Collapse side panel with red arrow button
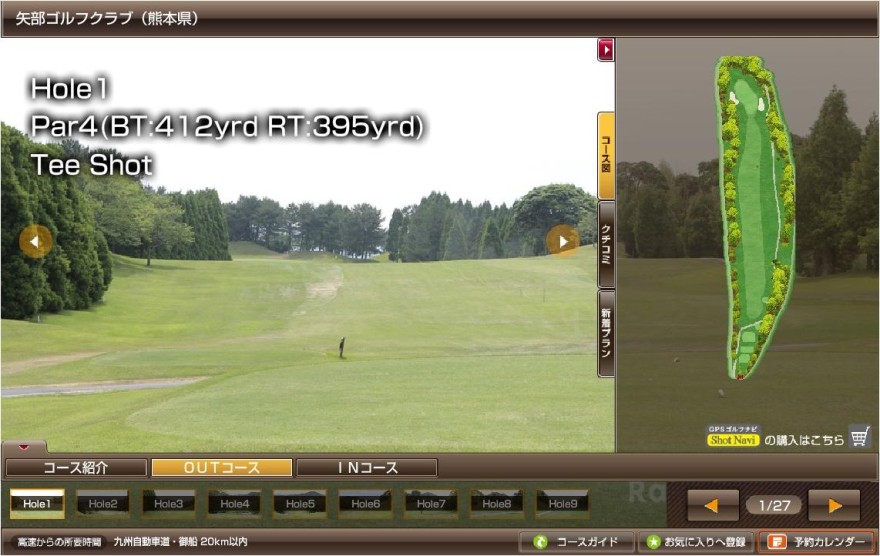The height and width of the screenshot is (556, 880). coord(605,49)
